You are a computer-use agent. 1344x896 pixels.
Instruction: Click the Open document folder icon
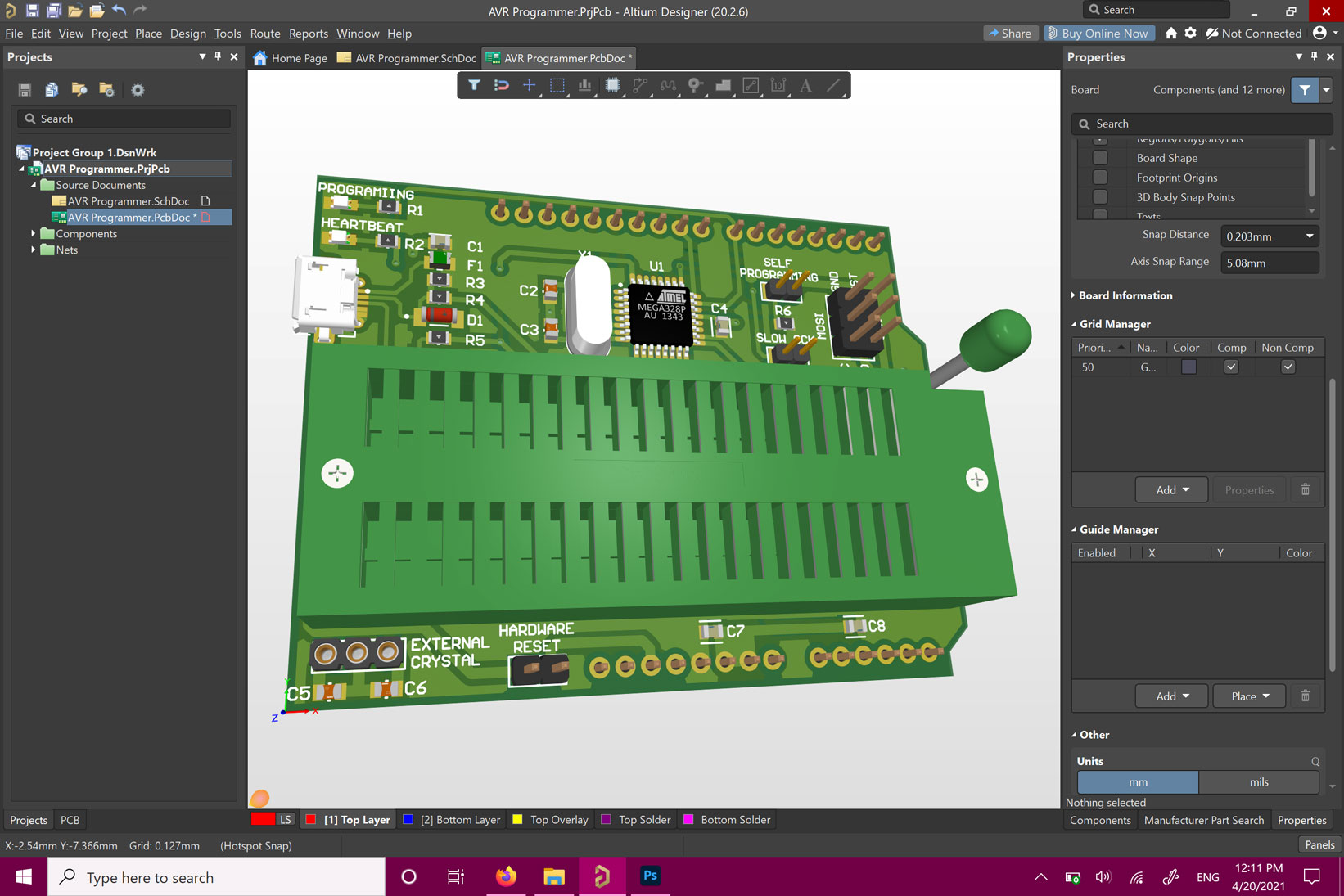point(75,11)
